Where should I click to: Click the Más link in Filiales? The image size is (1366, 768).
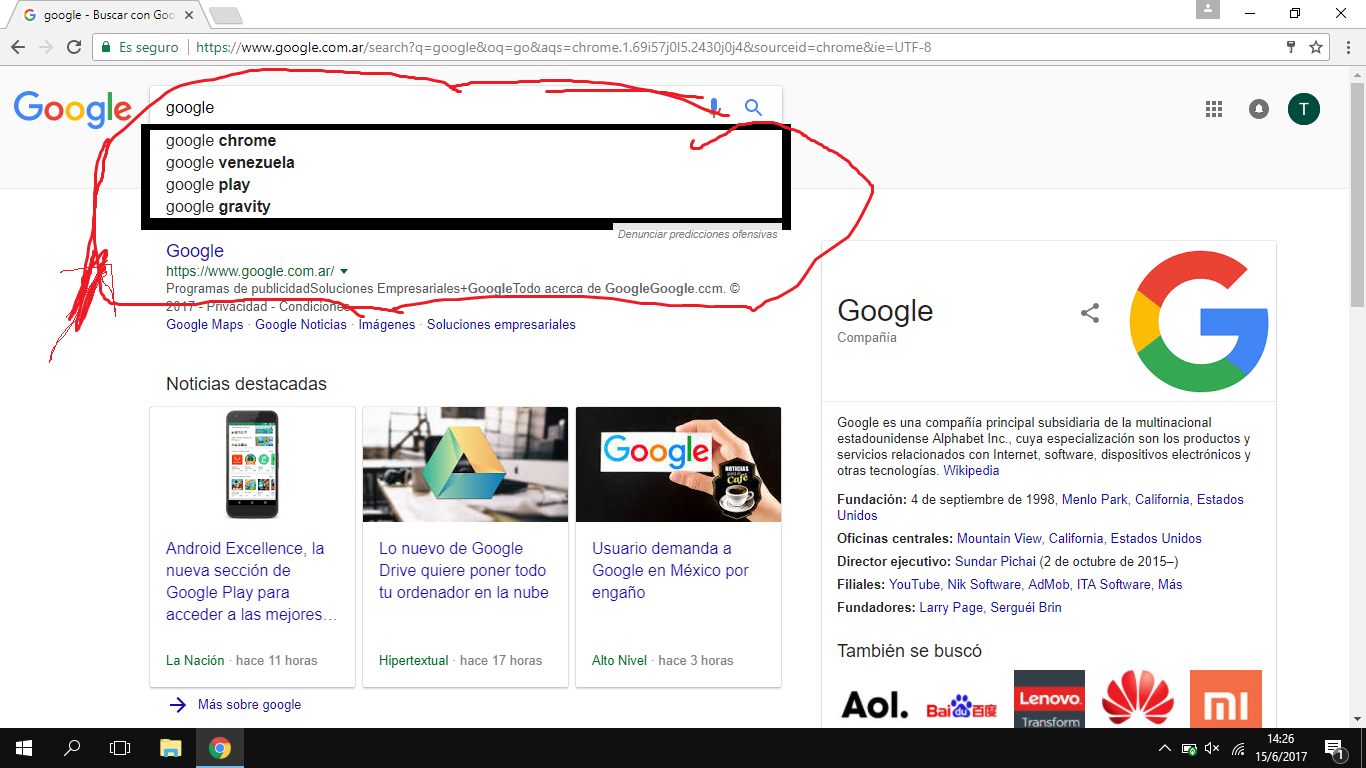pos(1170,584)
